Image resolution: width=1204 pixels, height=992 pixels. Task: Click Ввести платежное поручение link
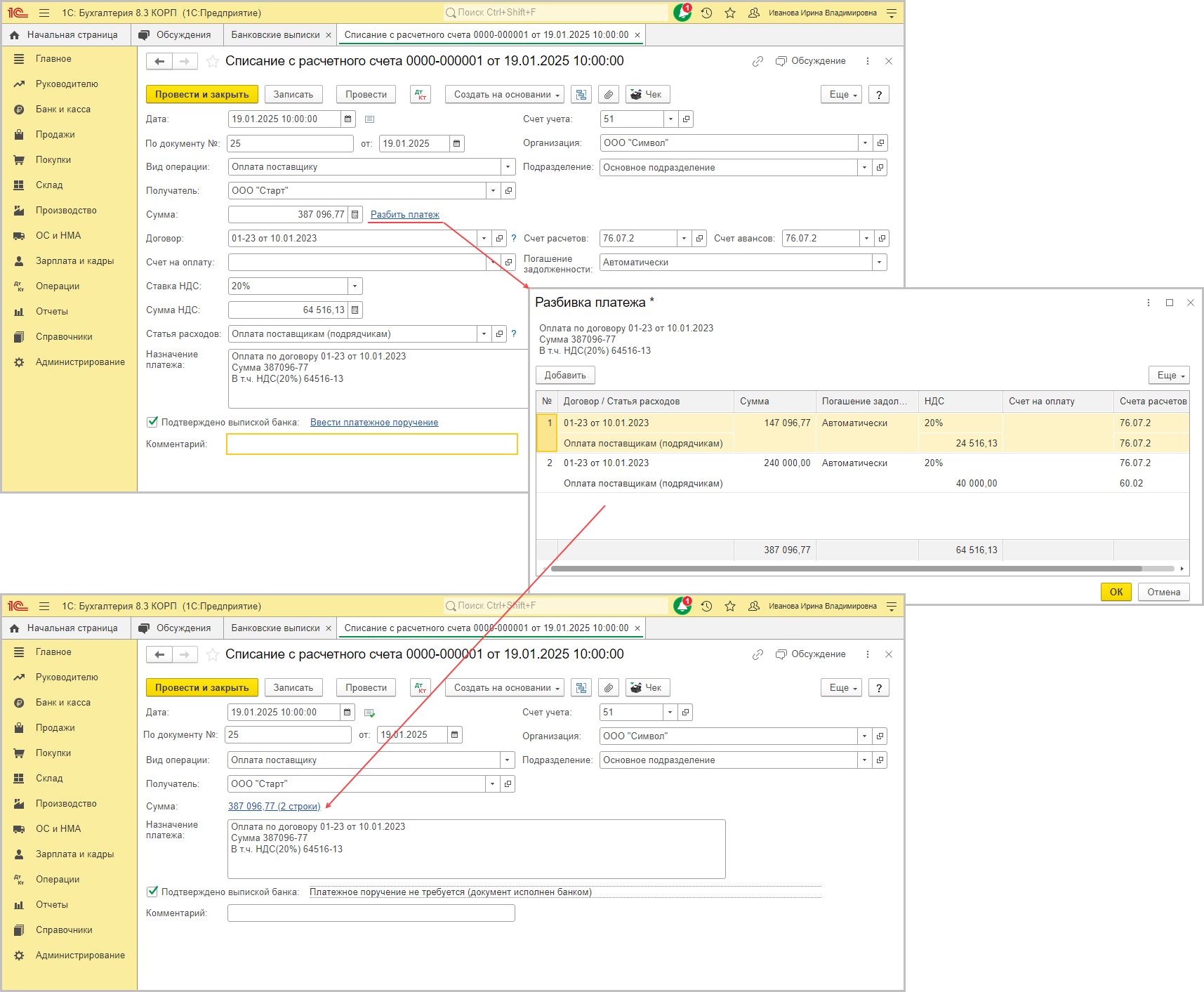[x=374, y=423]
